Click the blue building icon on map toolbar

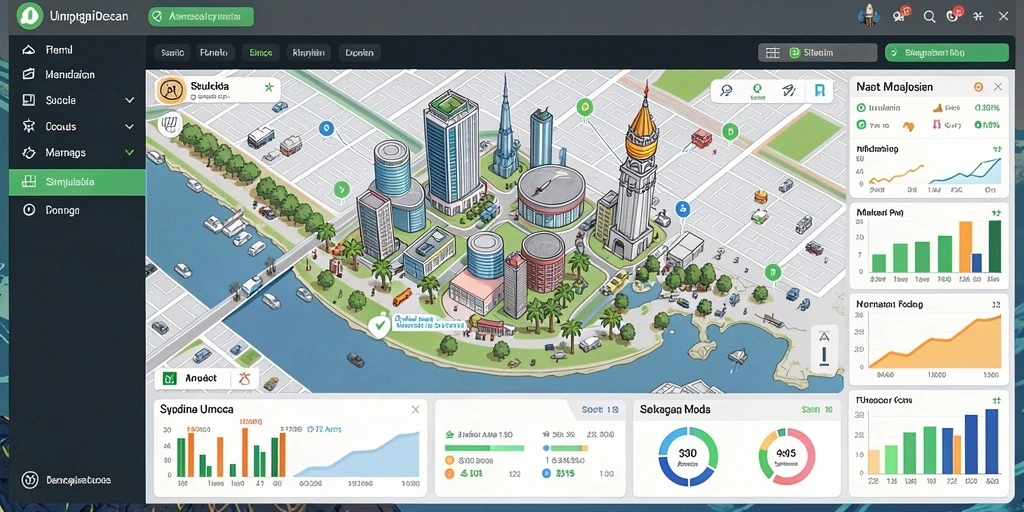tap(819, 91)
